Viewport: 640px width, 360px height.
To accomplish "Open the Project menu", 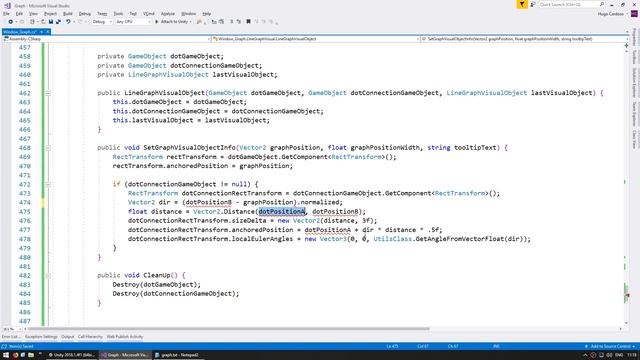I will point(51,14).
